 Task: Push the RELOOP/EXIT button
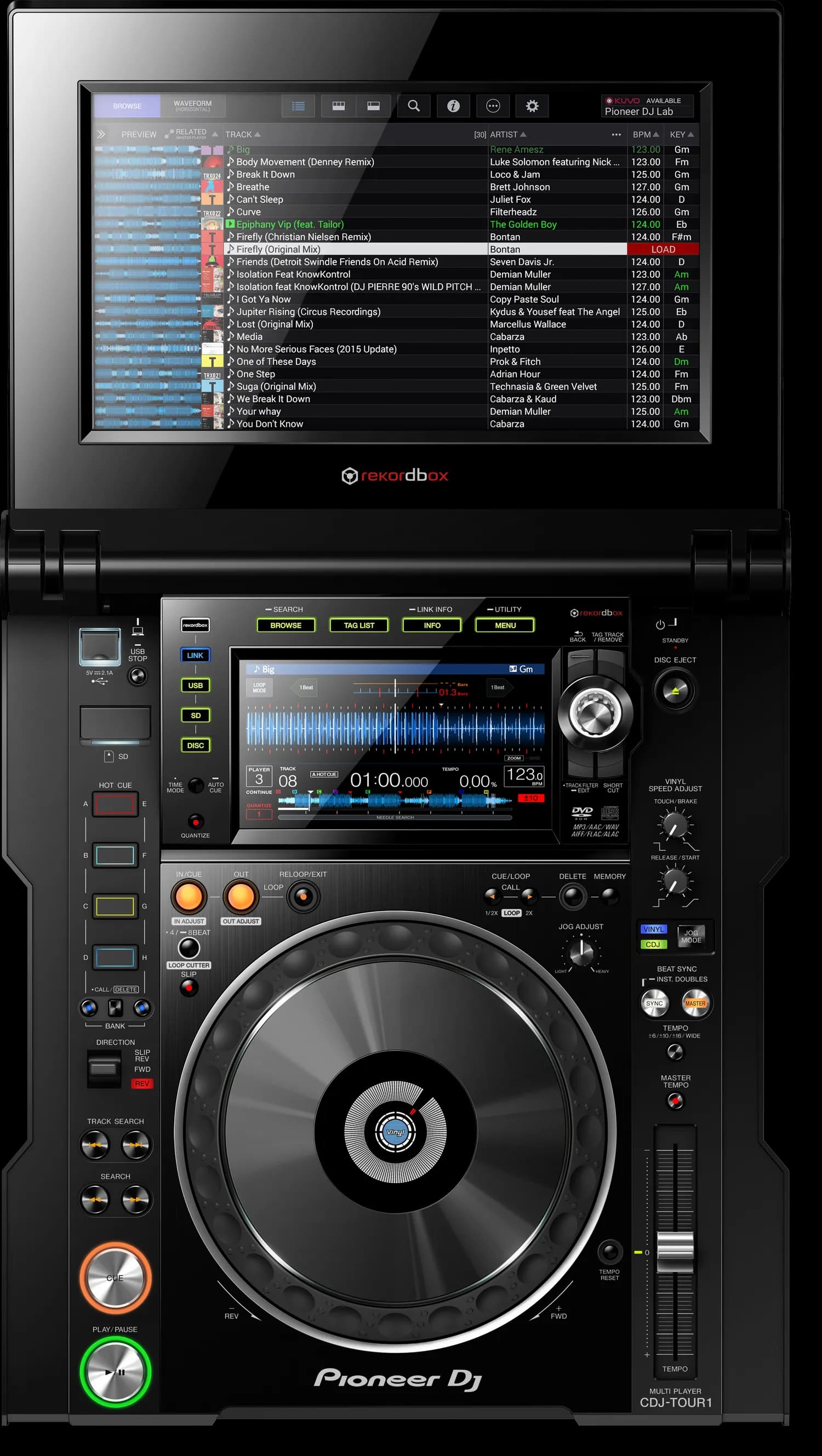coord(303,896)
